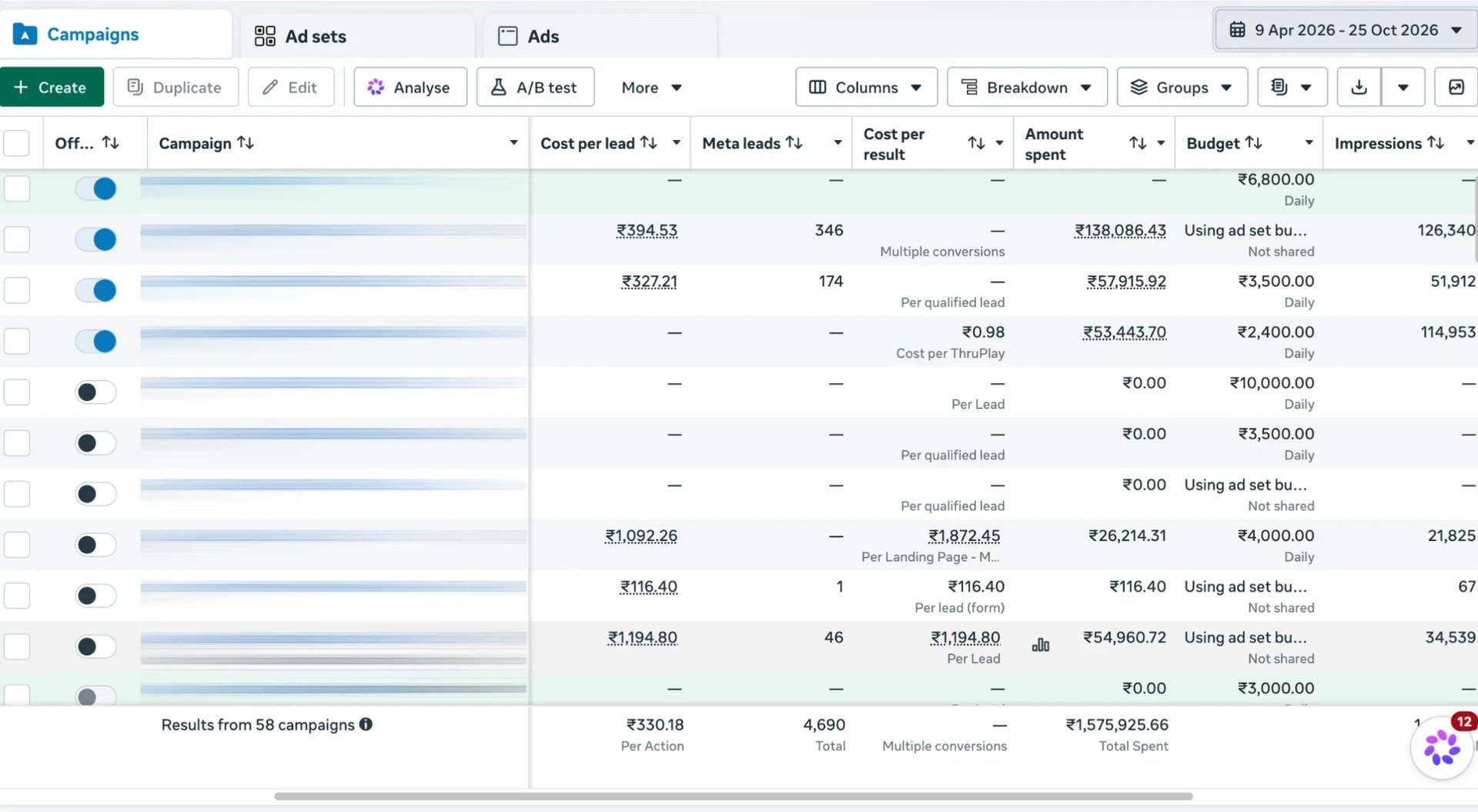Click the info icon next to Results from 58 campaigns
The image size is (1478, 812).
tap(366, 724)
